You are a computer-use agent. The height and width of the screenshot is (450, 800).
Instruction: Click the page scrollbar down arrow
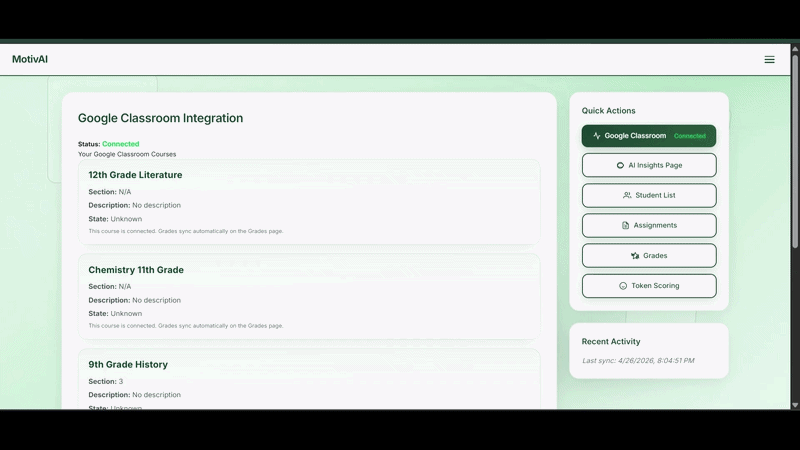795,405
